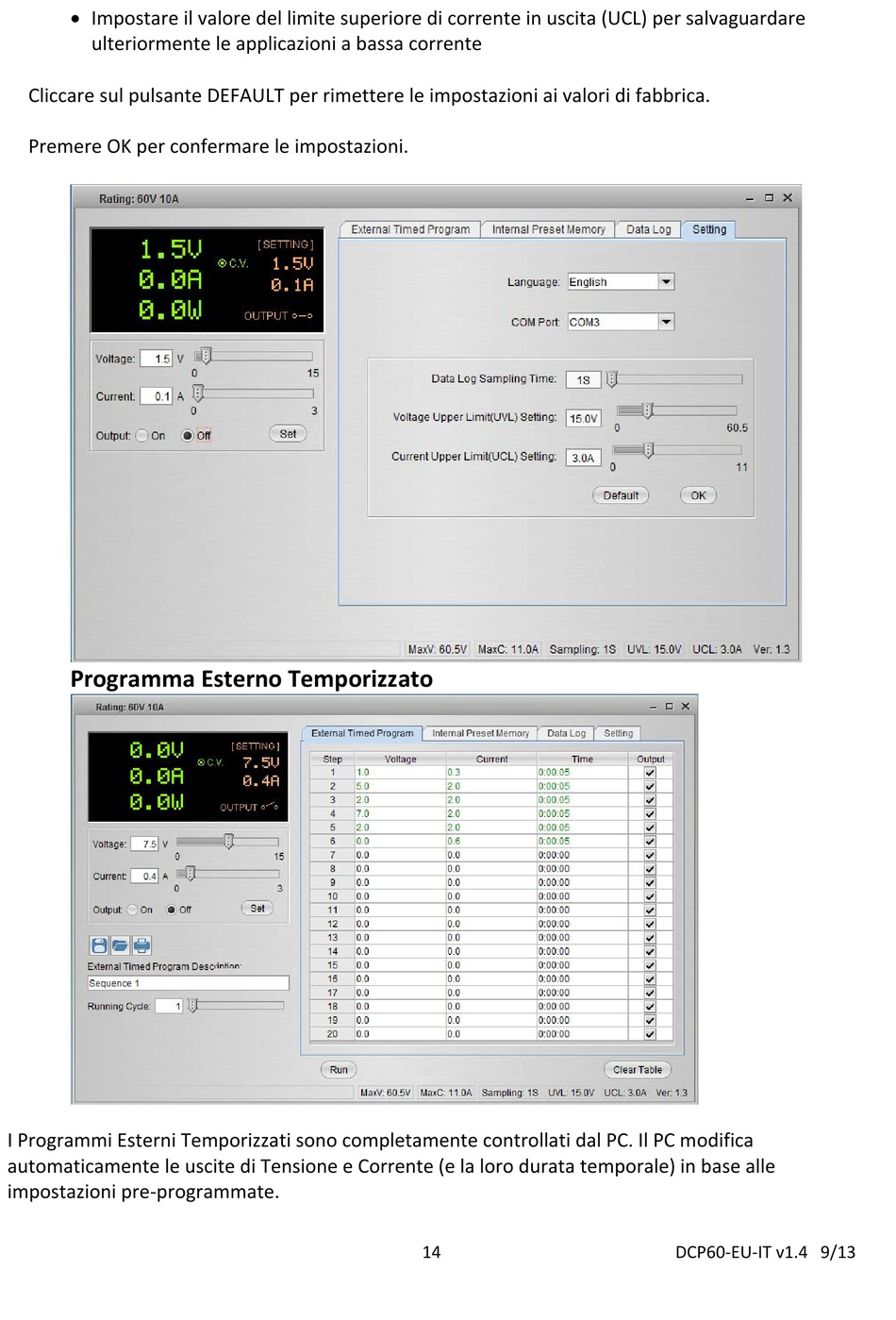
Task: Click Ver: 1.3 in lower window status bar
Action: [672, 1093]
